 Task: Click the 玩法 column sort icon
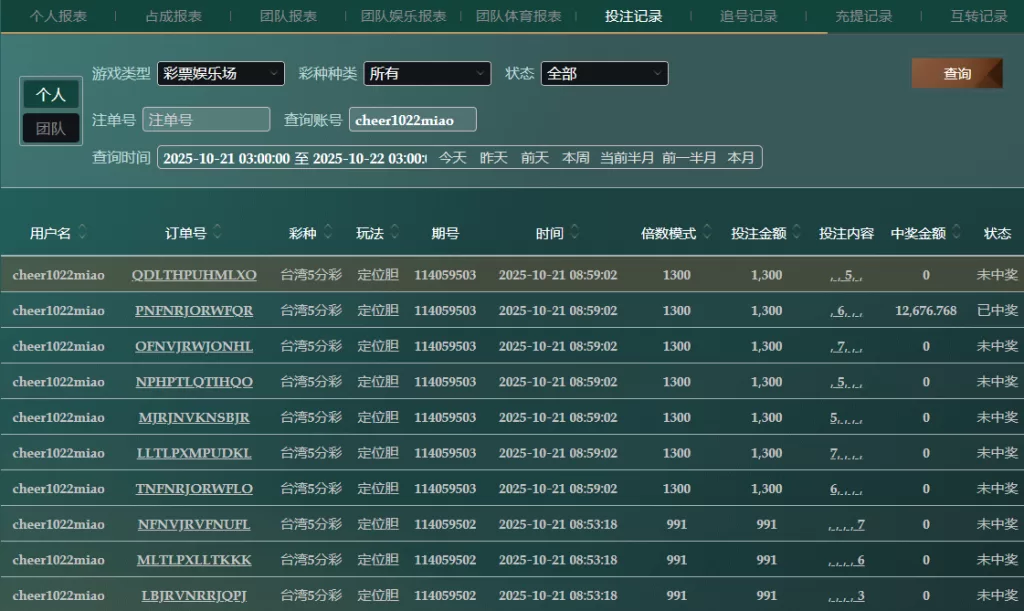point(395,233)
